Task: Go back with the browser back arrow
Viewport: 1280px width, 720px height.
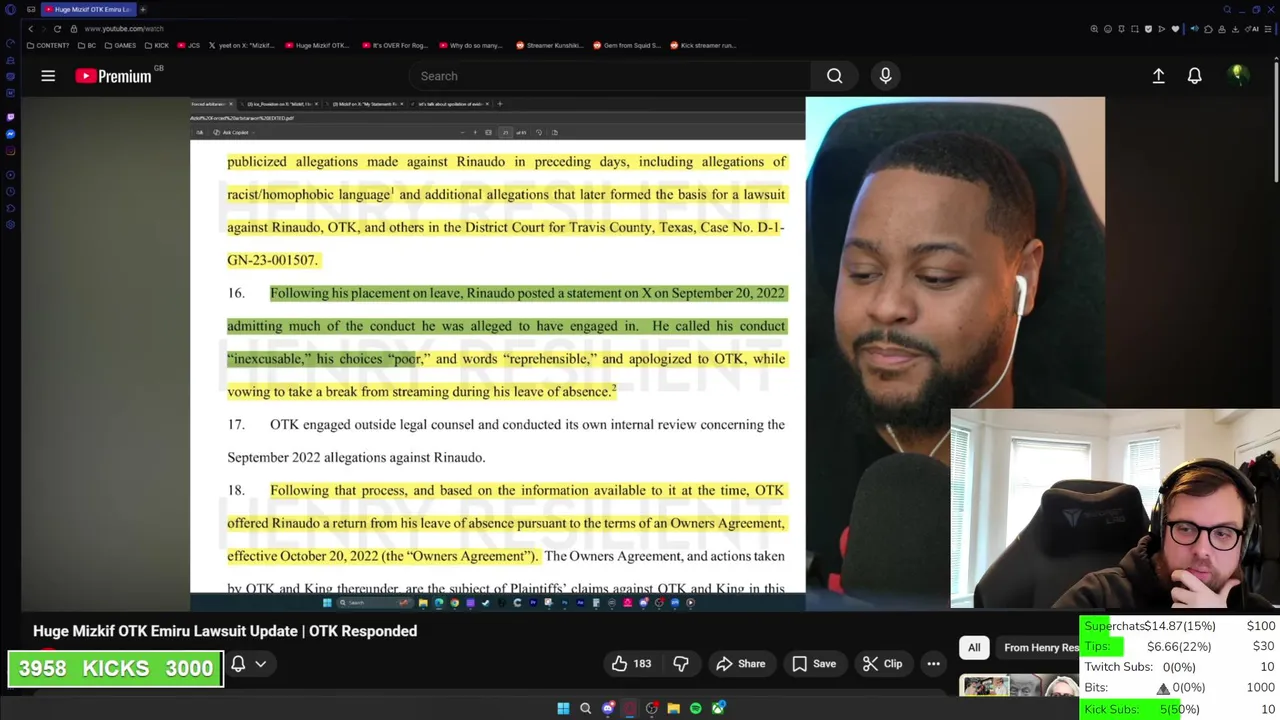Action: (30, 29)
